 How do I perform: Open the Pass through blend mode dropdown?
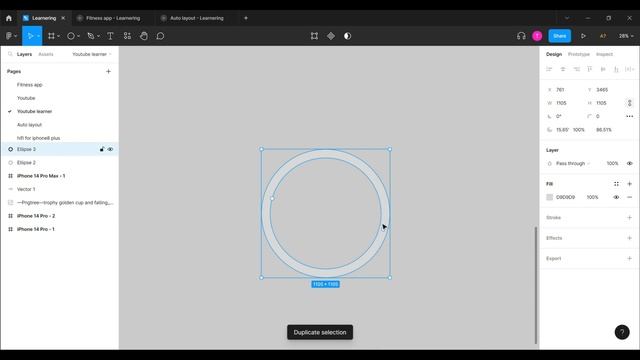click(573, 164)
